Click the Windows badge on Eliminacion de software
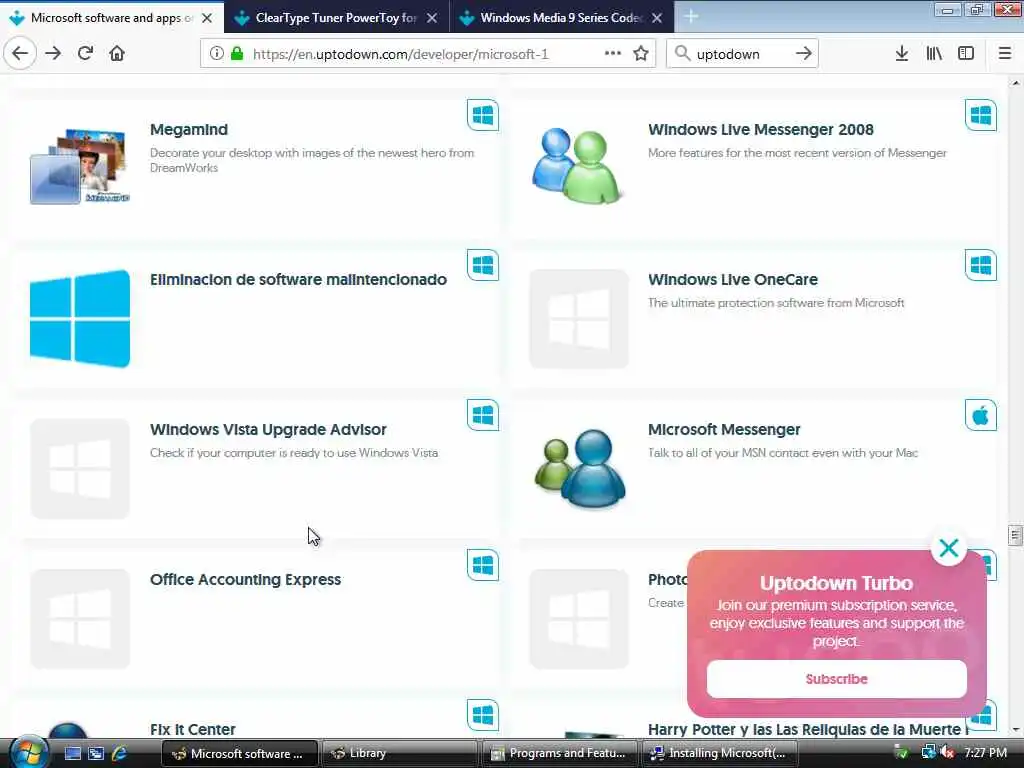Image resolution: width=1024 pixels, height=768 pixels. (x=483, y=265)
